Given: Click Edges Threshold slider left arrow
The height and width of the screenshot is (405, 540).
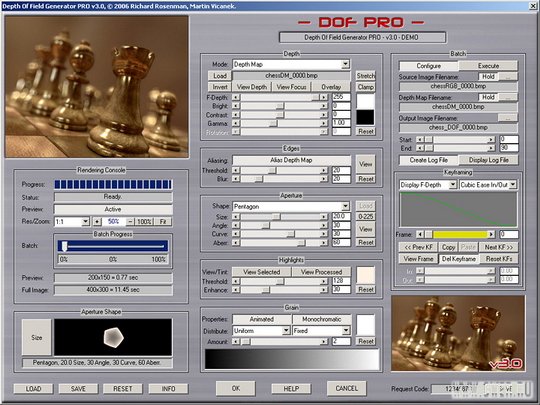Looking at the screenshot, I should 236,170.
